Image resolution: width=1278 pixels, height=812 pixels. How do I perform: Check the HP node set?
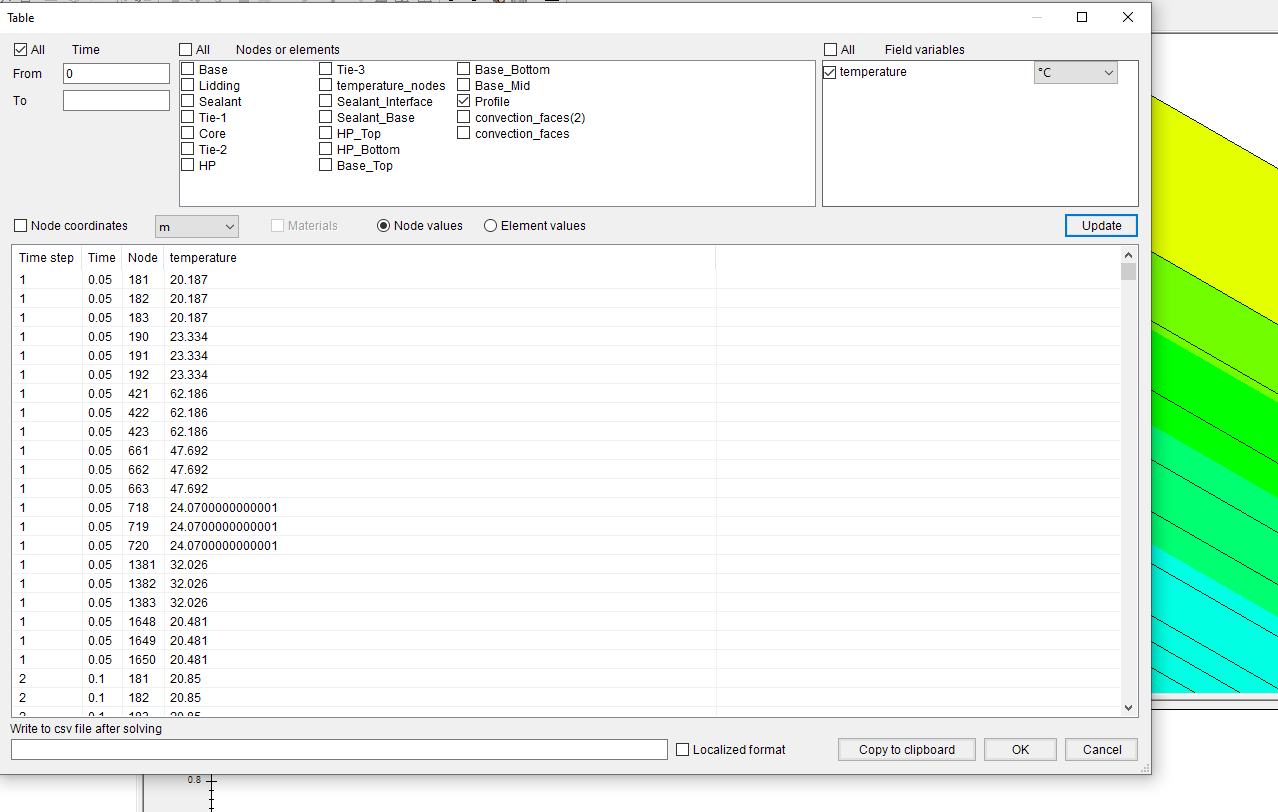pyautogui.click(x=188, y=165)
